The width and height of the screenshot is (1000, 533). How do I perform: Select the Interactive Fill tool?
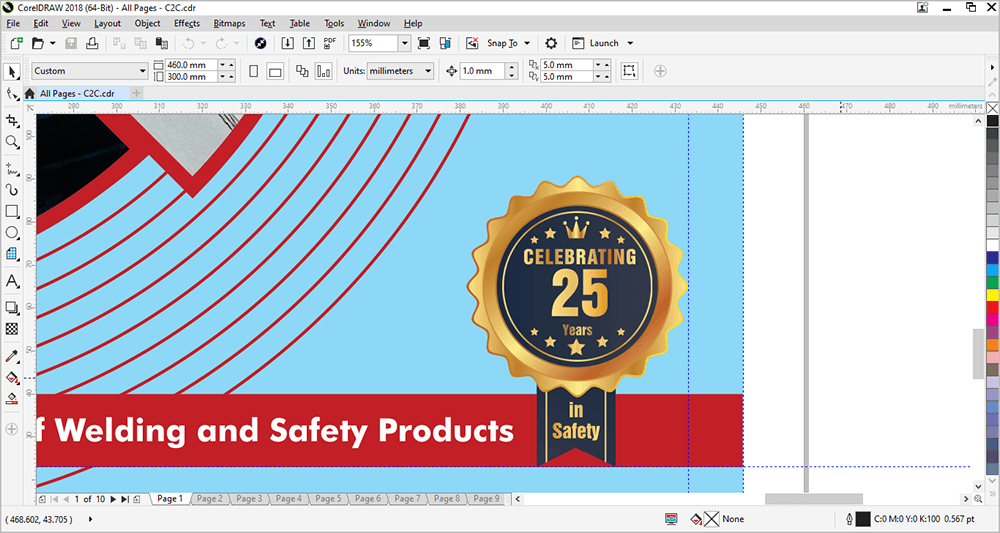point(11,377)
